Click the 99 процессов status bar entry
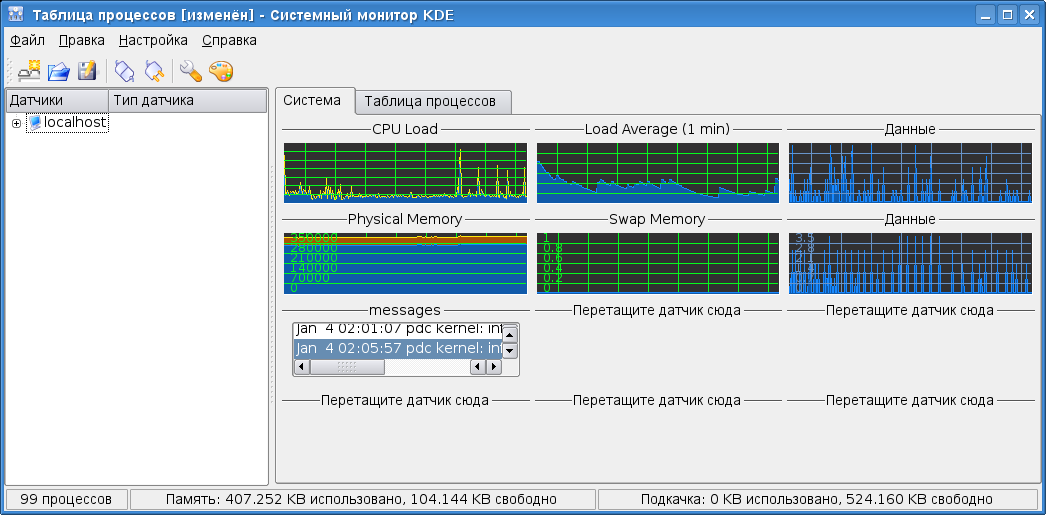Screen dimensions: 1046x515 coord(65,499)
